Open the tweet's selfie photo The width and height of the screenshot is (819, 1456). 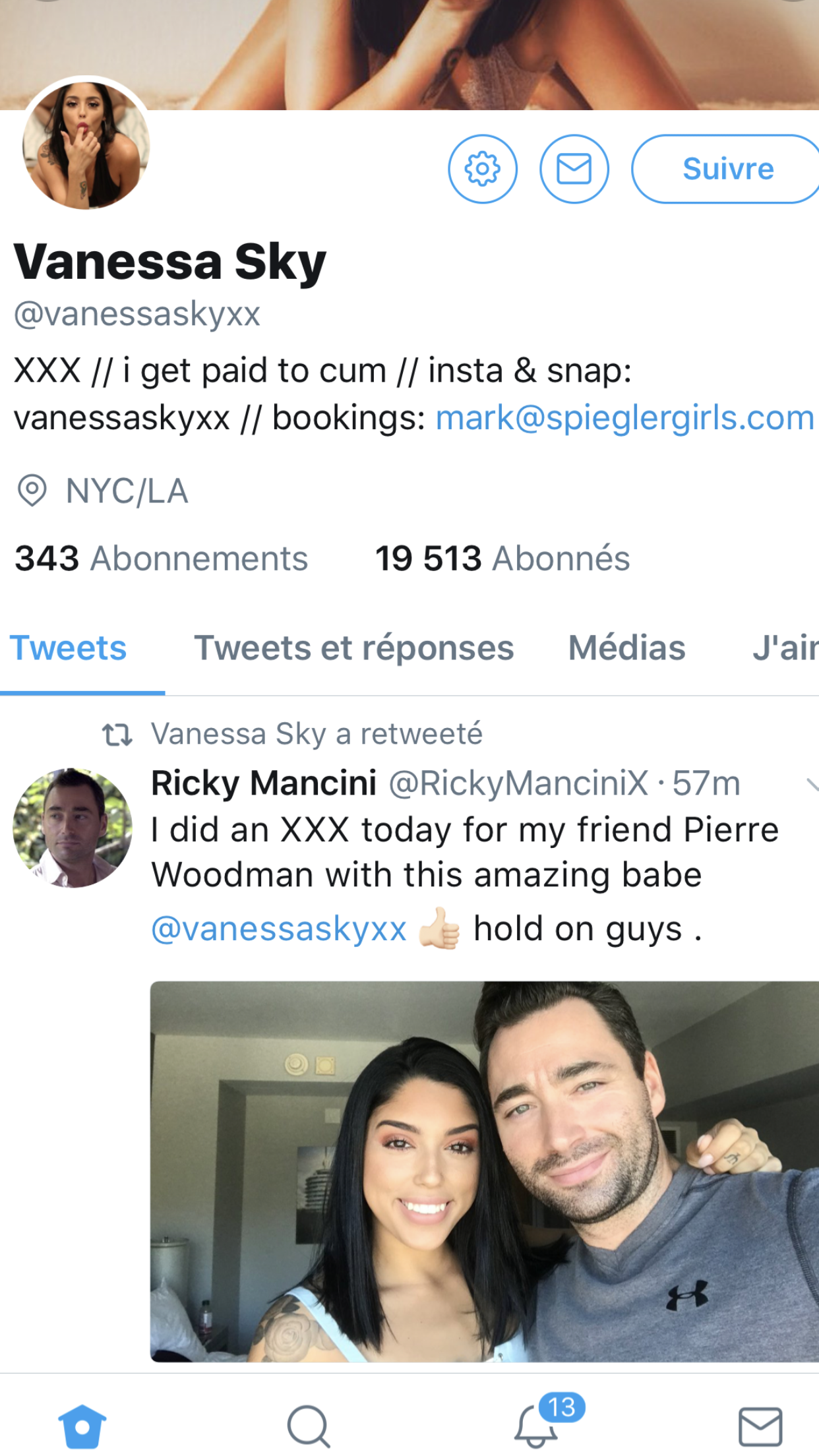484,1171
